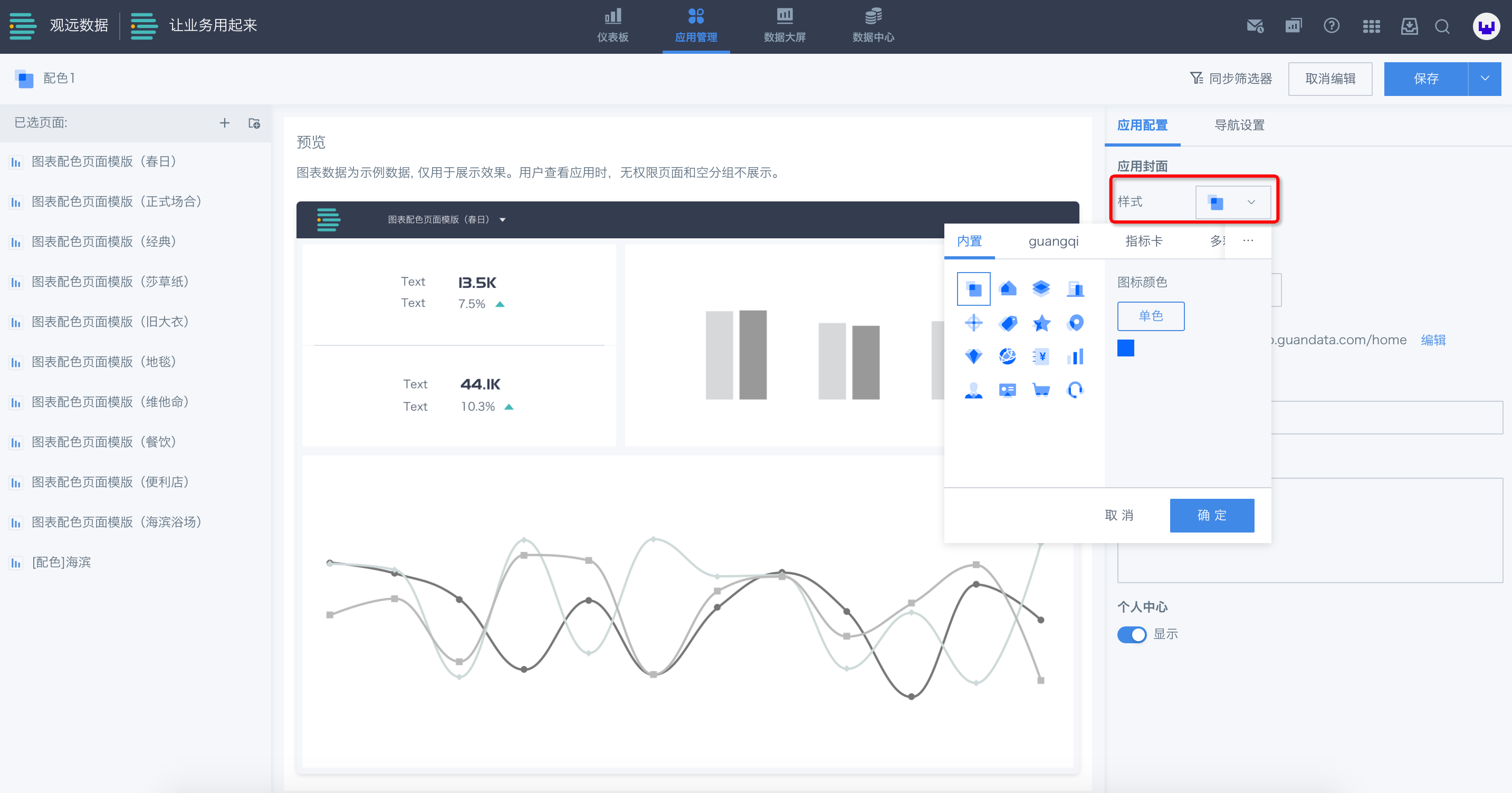This screenshot has height=793, width=1512.
Task: Select page [配色]海滨
Action: coord(136,562)
